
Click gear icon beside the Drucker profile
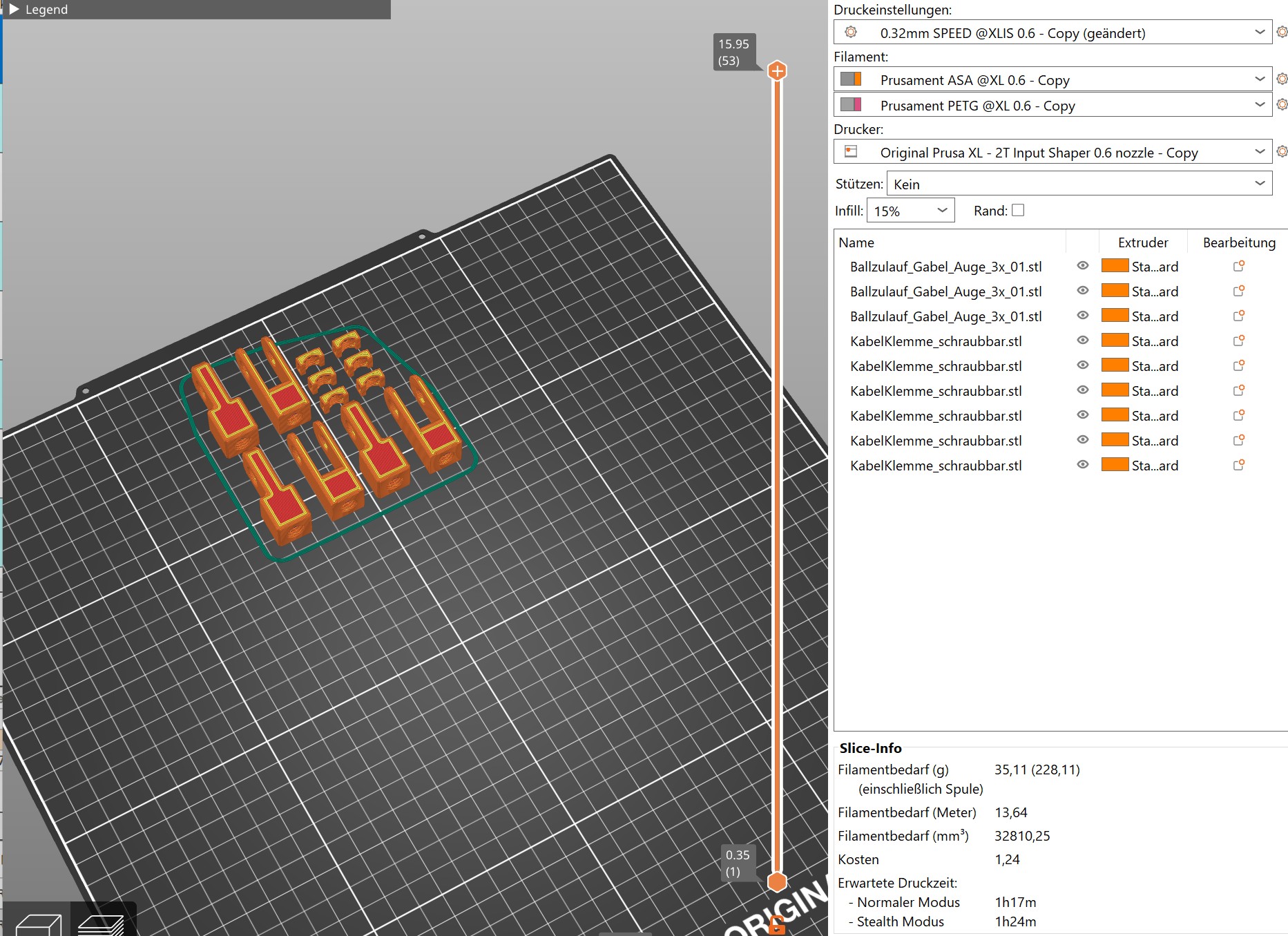click(x=1282, y=151)
